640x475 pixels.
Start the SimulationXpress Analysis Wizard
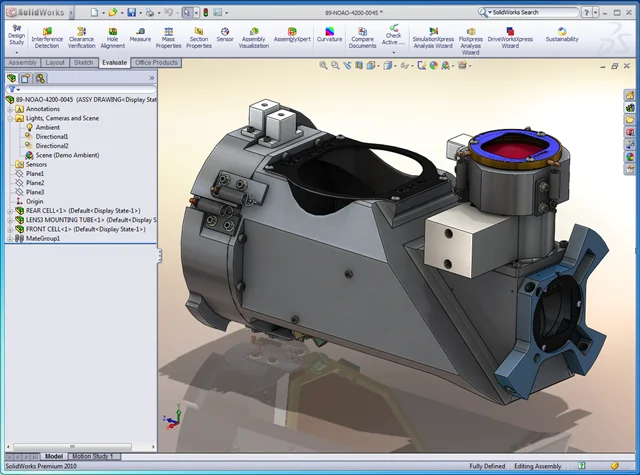tap(432, 37)
